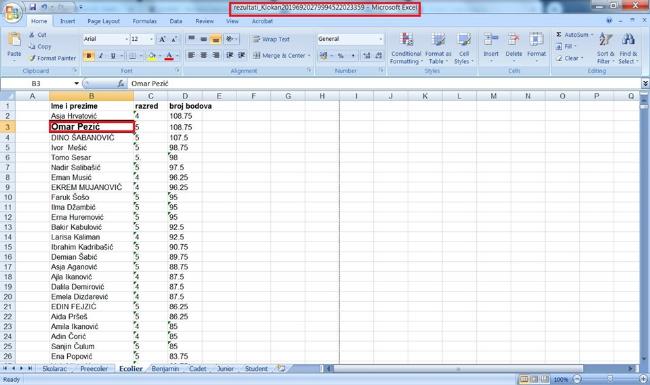Open text orientation options
This screenshot has height=385, width=650.
point(232,39)
